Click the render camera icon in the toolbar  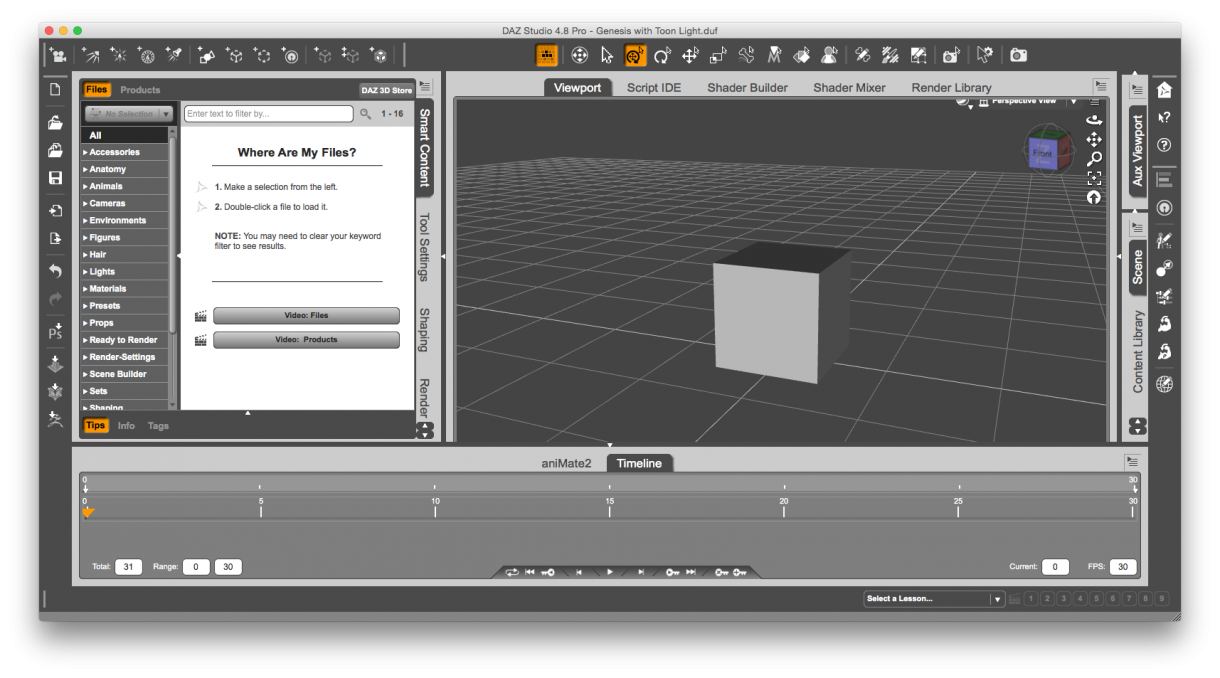1016,55
